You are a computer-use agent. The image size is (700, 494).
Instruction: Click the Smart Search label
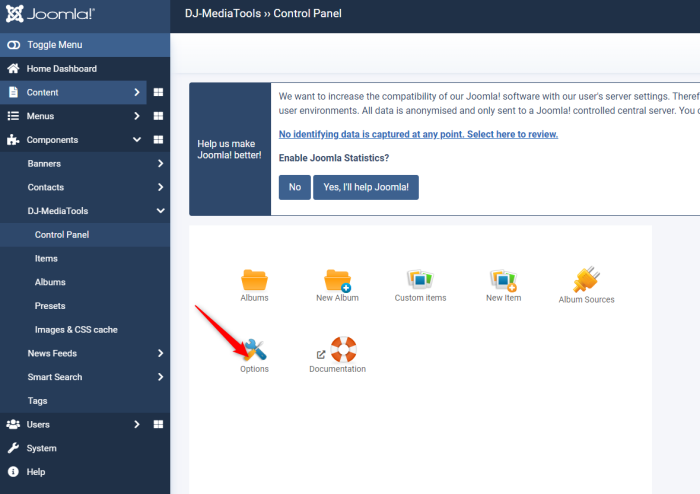(x=54, y=377)
